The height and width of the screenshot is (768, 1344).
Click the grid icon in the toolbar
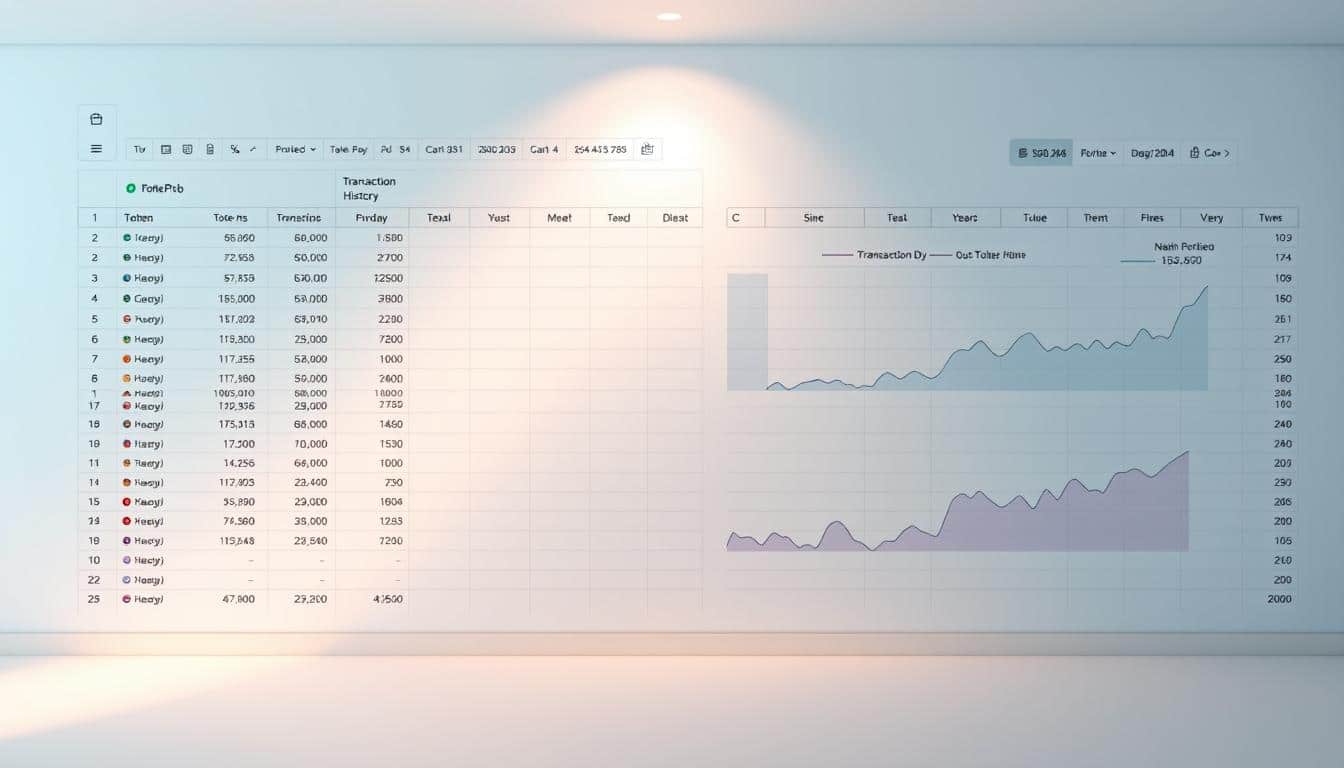click(188, 149)
